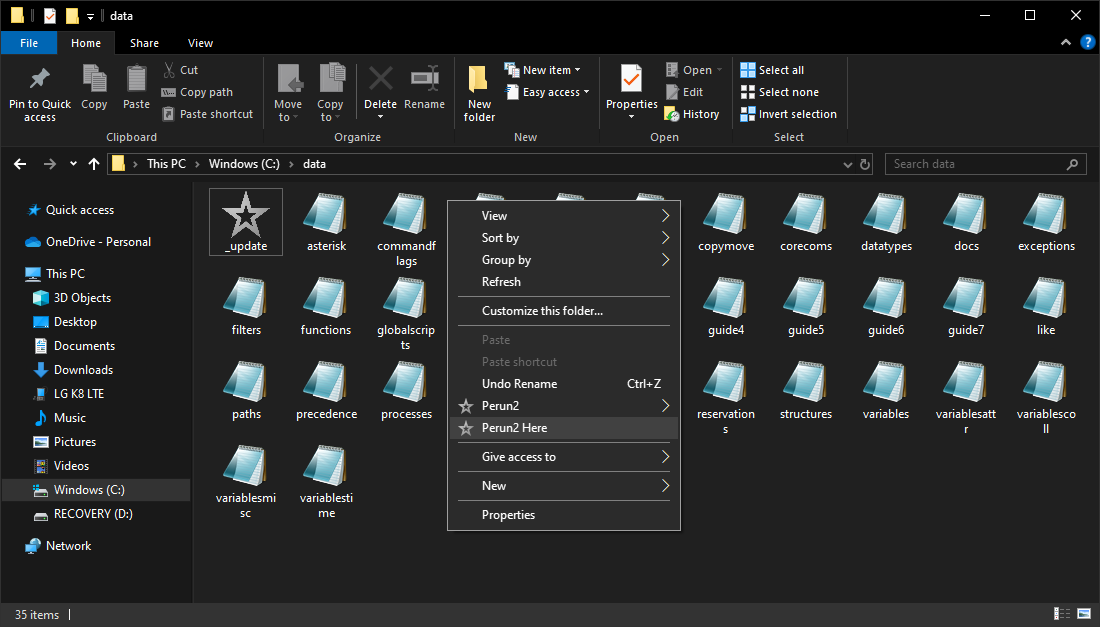Expand Perun2 submenu in context menu
This screenshot has height=627, width=1100.
coord(563,405)
